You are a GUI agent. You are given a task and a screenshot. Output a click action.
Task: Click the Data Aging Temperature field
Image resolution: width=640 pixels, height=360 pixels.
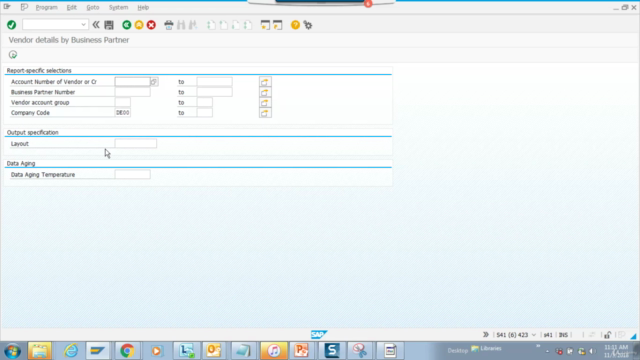click(132, 175)
